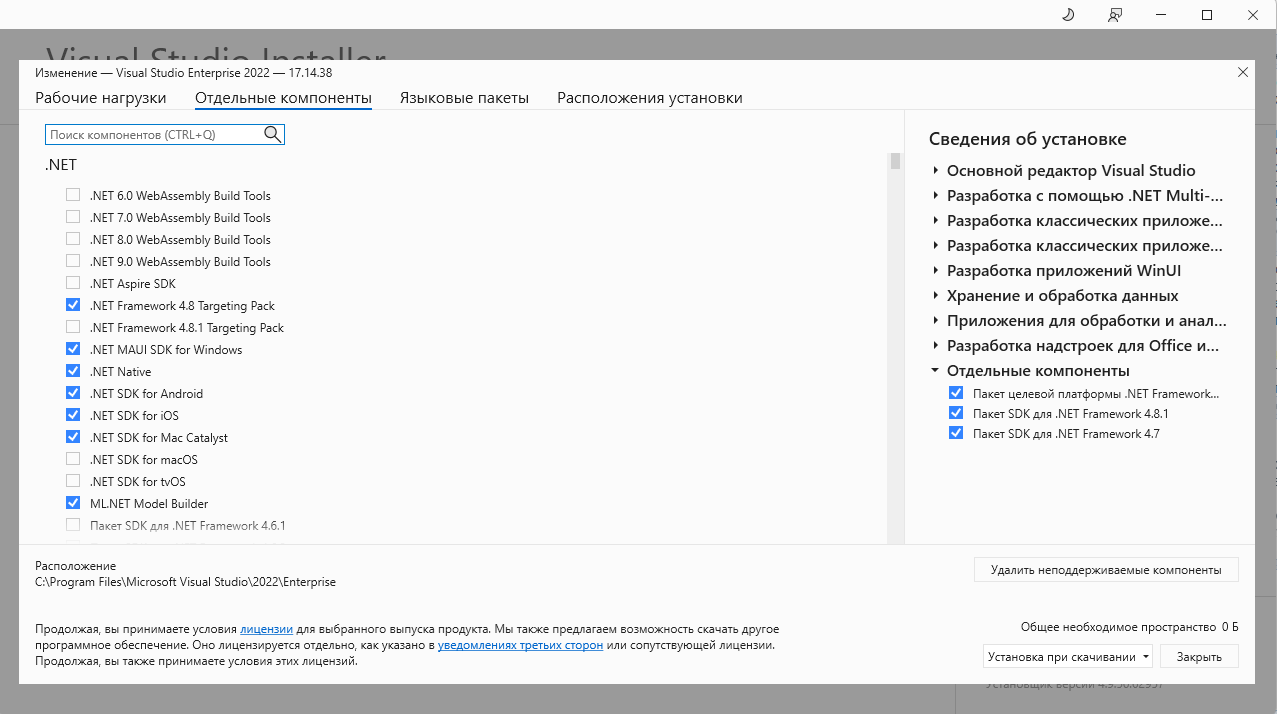Check .NET 6.0 WebAssembly Build Tools
1277x714 pixels.
pos(73,196)
